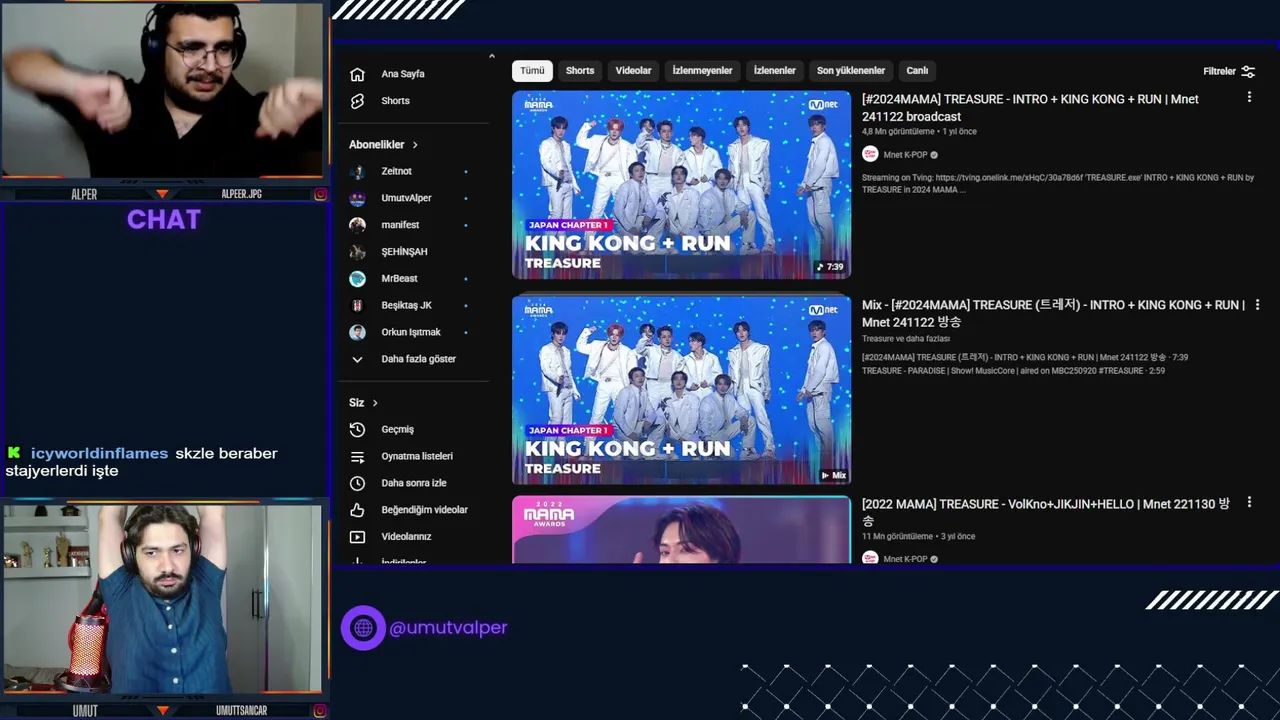The height and width of the screenshot is (720, 1280).
Task: Click Mnet K-POP avatar under first video
Action: click(x=870, y=154)
